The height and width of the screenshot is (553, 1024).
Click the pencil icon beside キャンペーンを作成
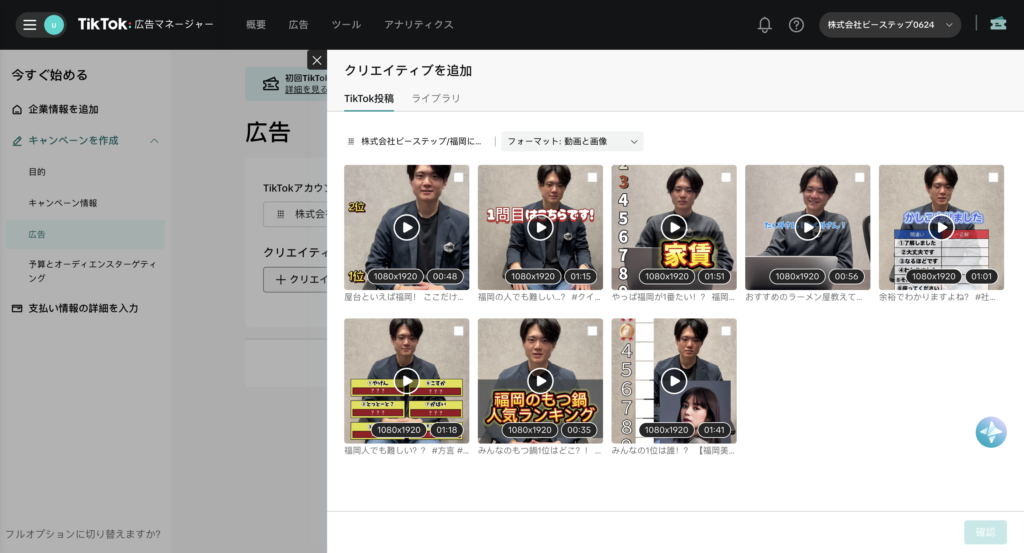[x=17, y=141]
